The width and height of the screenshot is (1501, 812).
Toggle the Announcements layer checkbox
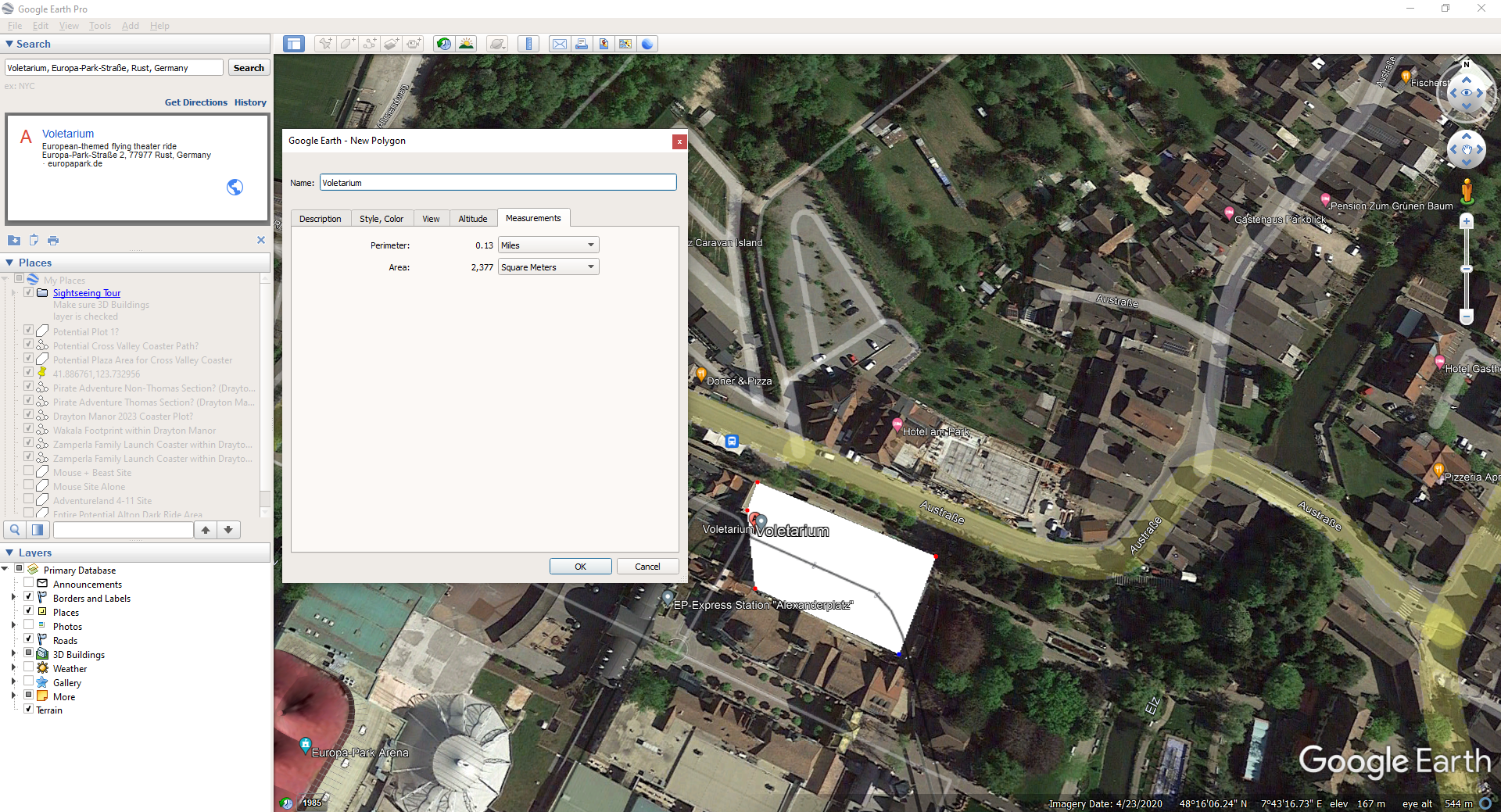(x=29, y=583)
